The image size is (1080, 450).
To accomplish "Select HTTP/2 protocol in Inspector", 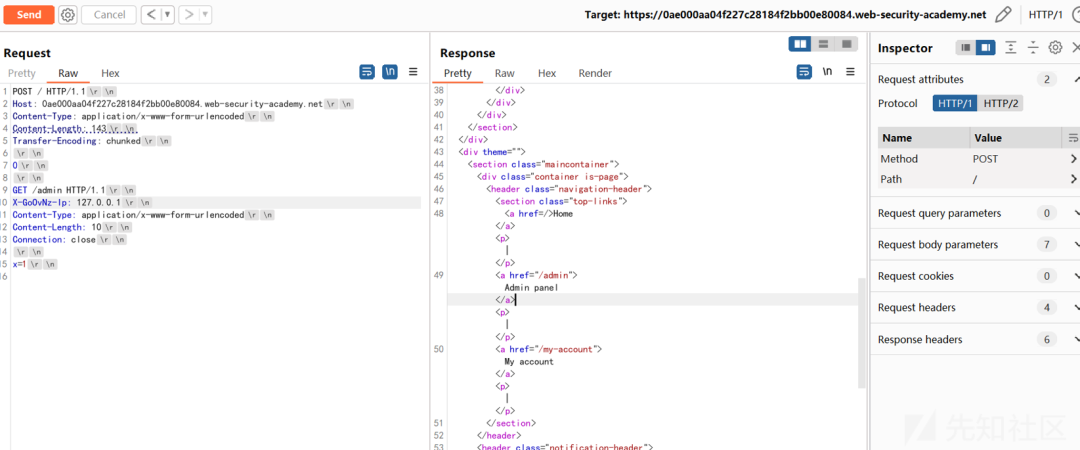I will [1001, 103].
